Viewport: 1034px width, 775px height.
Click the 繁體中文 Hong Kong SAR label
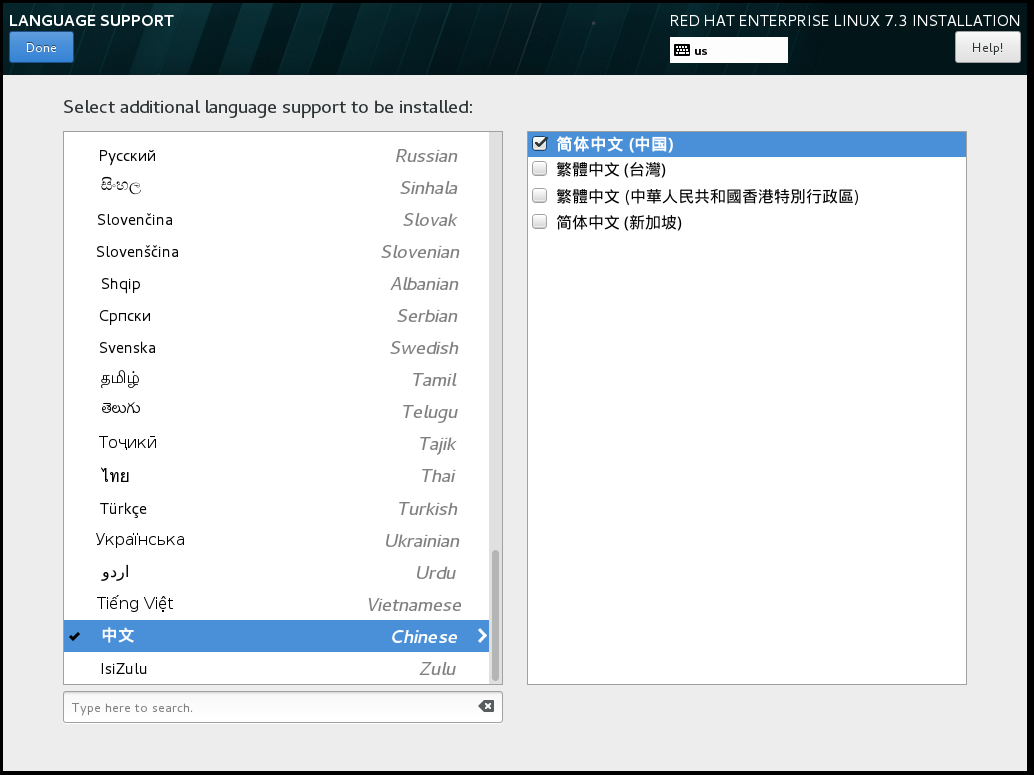pos(707,196)
